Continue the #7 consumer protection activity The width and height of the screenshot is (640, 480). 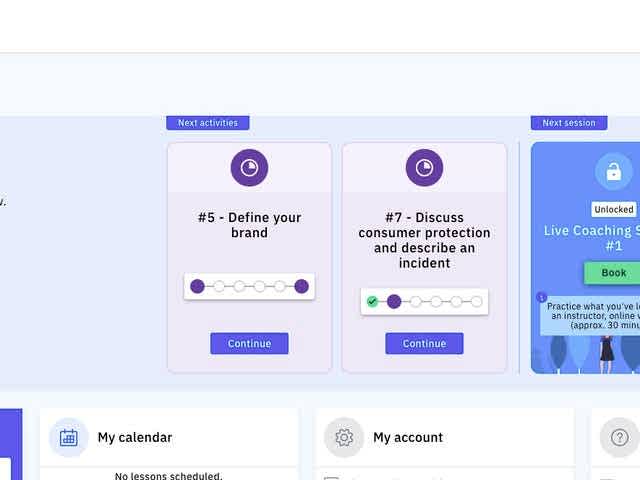click(x=424, y=344)
